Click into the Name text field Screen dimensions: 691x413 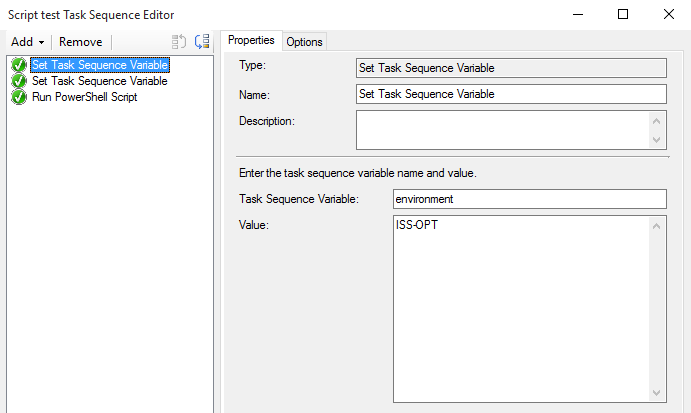pos(511,94)
